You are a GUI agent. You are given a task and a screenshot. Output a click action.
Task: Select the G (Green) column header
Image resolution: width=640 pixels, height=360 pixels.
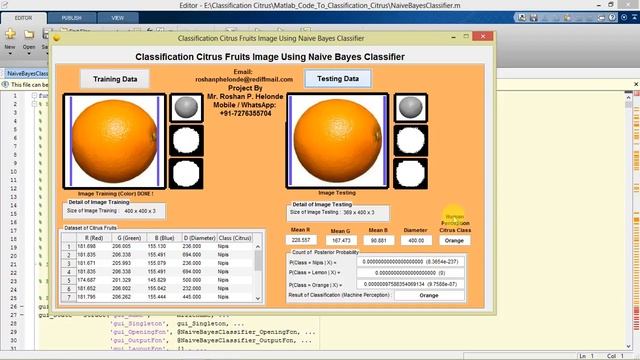point(129,238)
